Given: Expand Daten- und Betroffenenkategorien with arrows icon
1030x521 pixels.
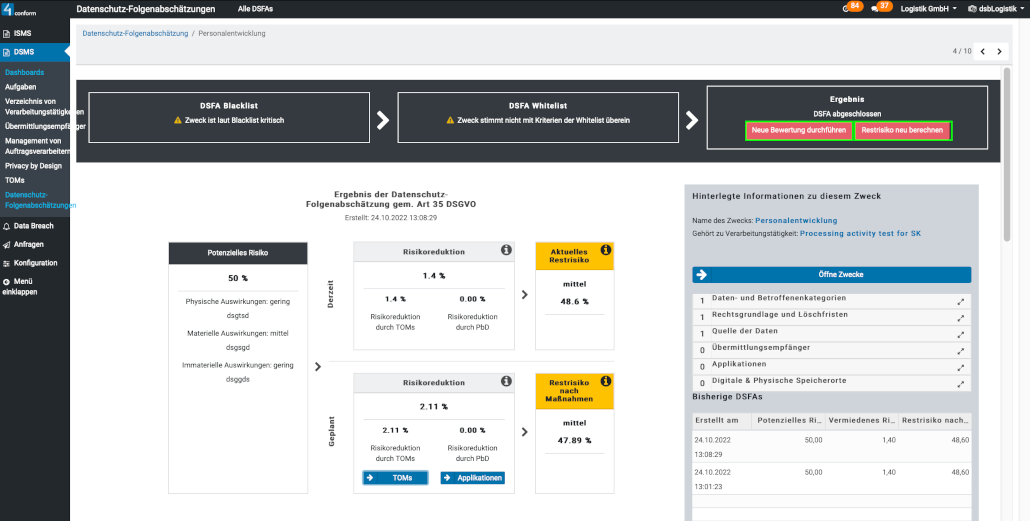Looking at the screenshot, I should 961,301.
